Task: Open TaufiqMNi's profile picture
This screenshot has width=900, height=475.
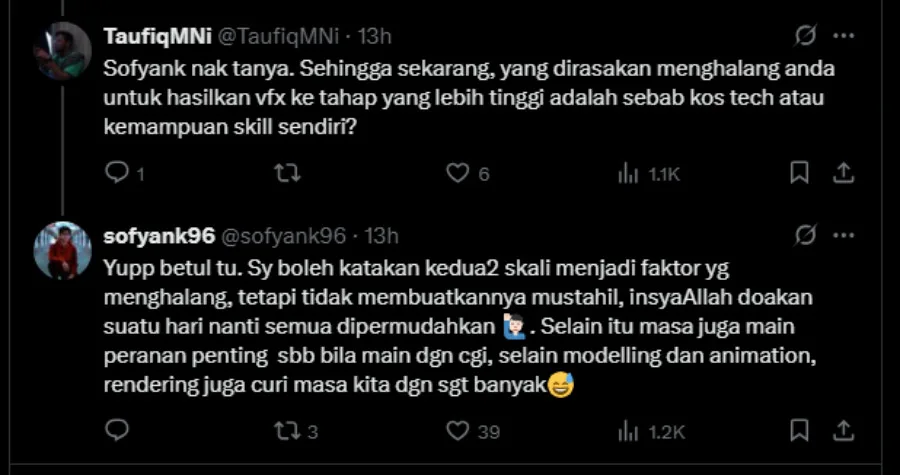Action: 62,50
